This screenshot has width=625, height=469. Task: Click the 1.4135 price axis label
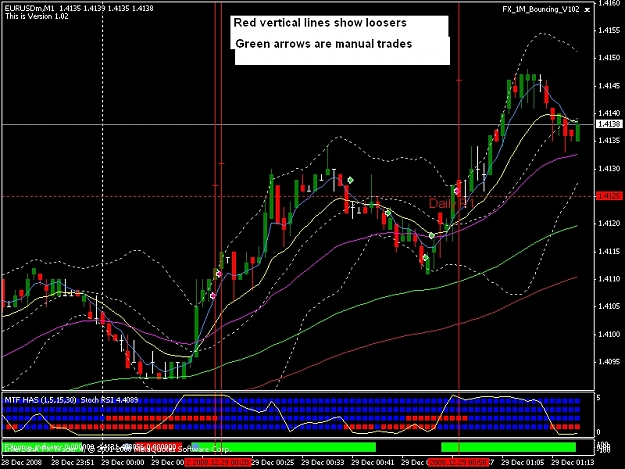[x=609, y=141]
